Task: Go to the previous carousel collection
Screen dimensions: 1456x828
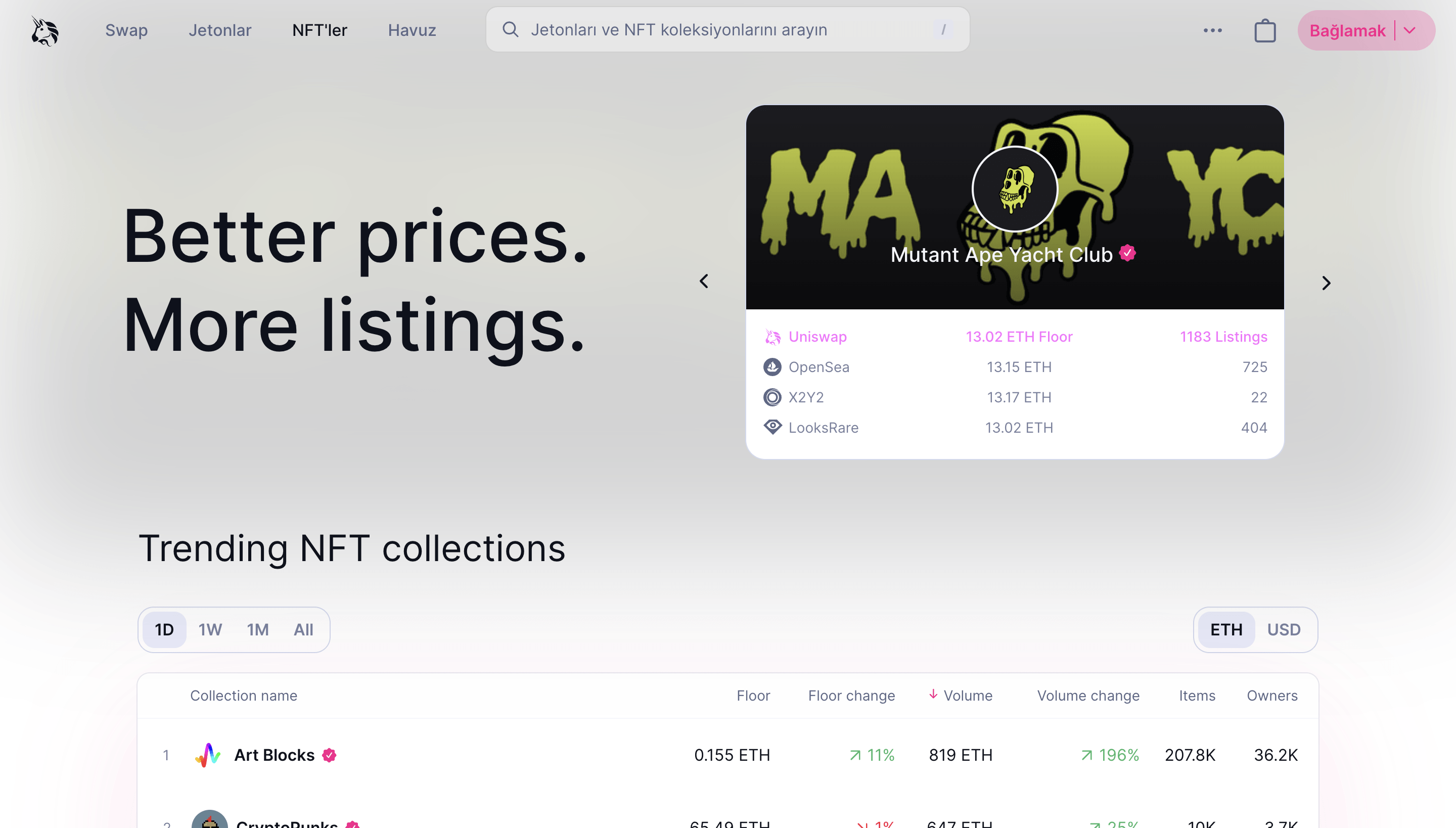Action: 704,281
